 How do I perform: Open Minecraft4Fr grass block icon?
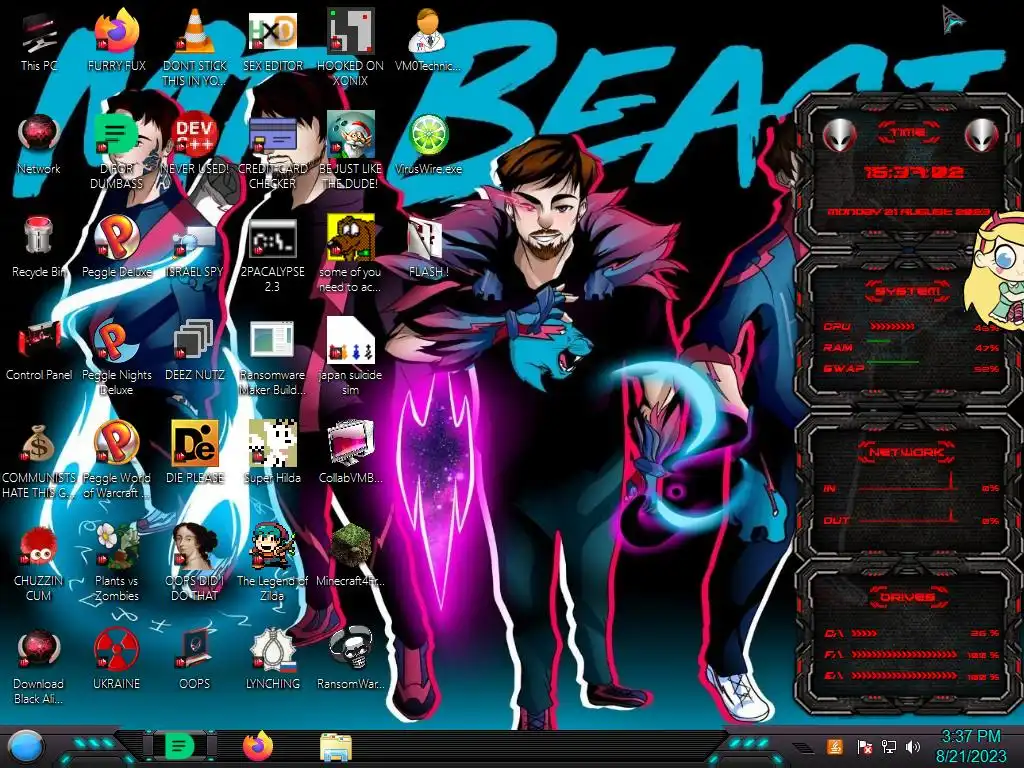tap(350, 556)
